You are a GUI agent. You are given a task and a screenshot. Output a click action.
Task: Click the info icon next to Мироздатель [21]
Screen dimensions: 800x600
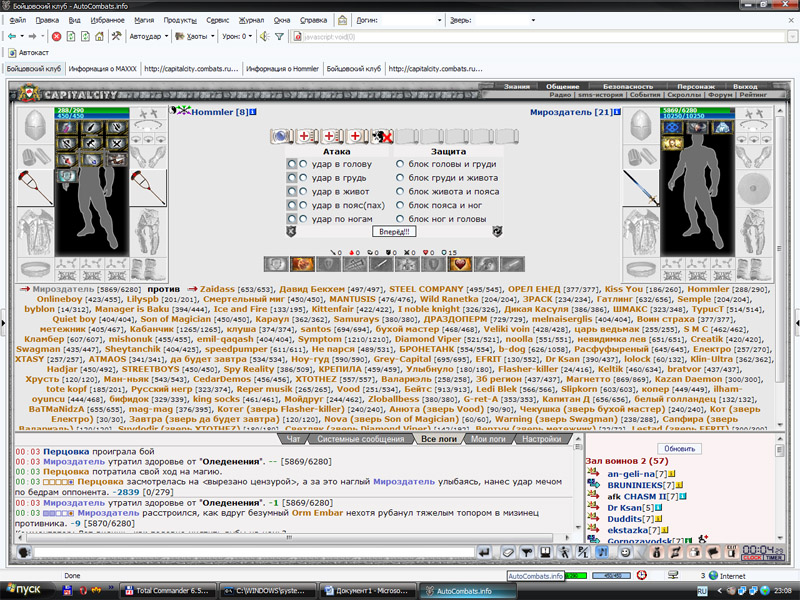(617, 112)
